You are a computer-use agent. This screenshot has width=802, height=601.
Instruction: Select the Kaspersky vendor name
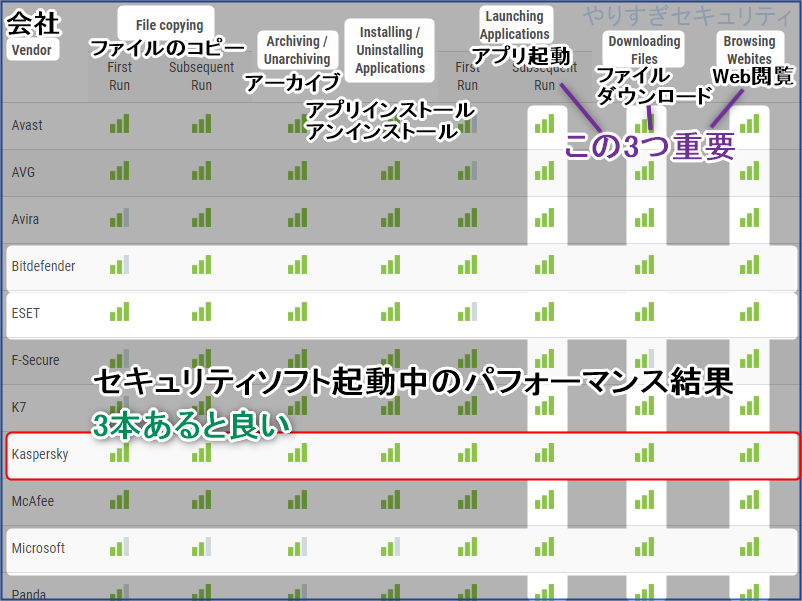(x=39, y=454)
